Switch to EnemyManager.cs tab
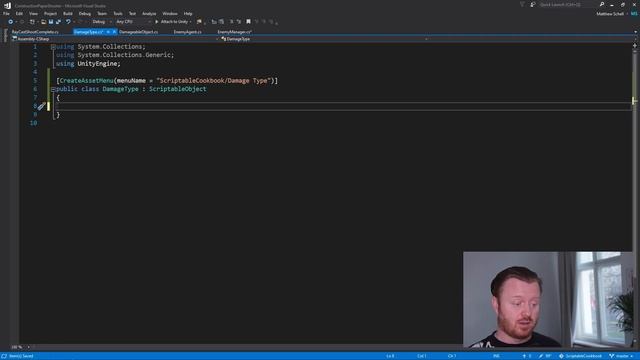 pyautogui.click(x=234, y=32)
